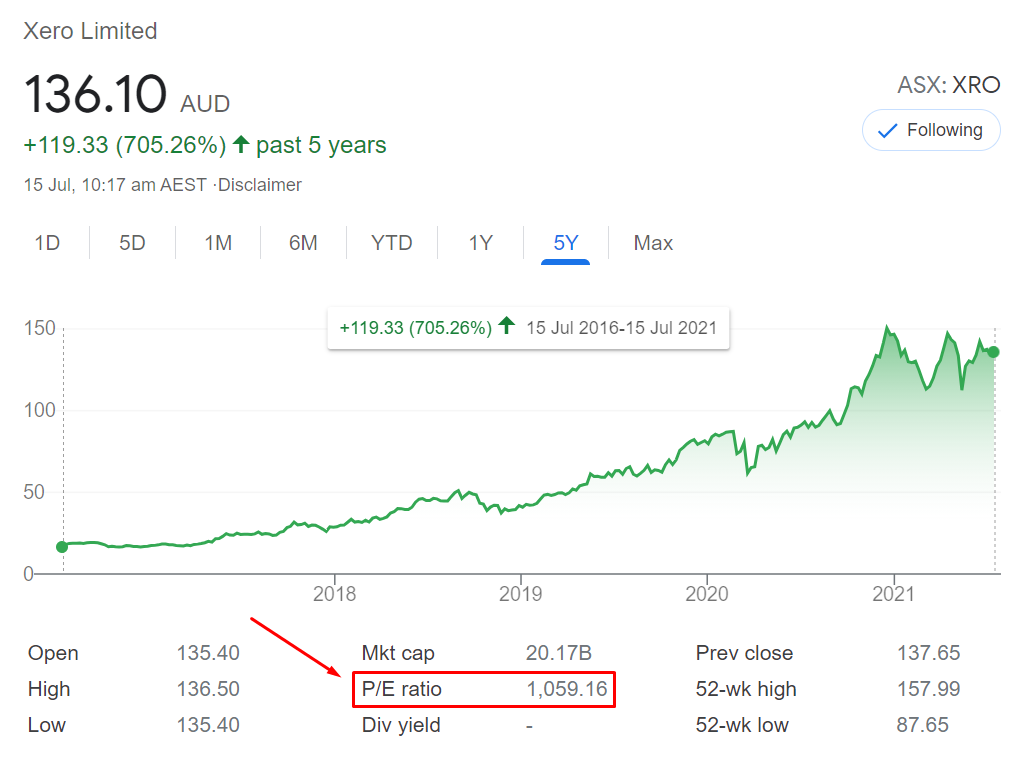
Task: Open the 1M chart range
Action: pyautogui.click(x=218, y=243)
